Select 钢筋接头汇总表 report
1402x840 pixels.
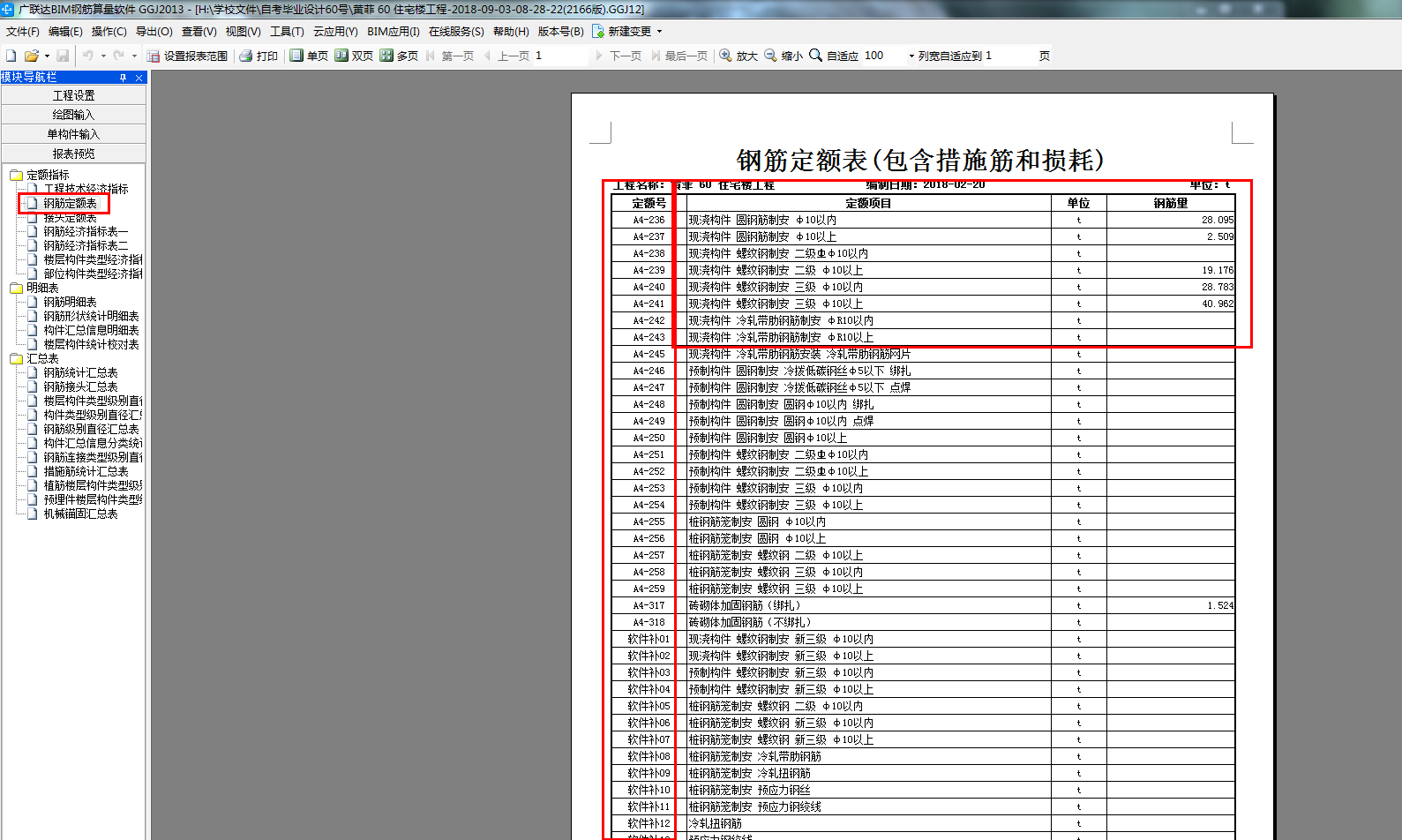point(80,387)
